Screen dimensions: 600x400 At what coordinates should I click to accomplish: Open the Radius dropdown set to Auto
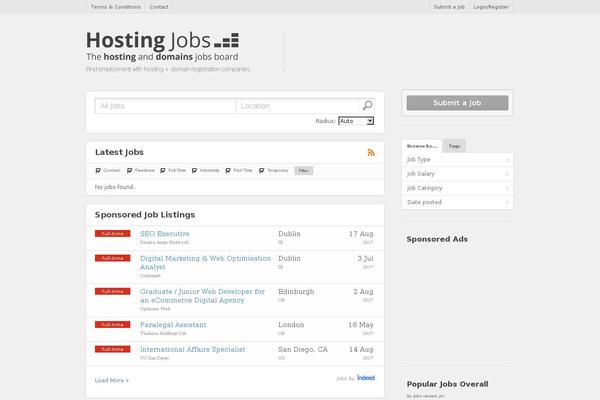[x=356, y=121]
